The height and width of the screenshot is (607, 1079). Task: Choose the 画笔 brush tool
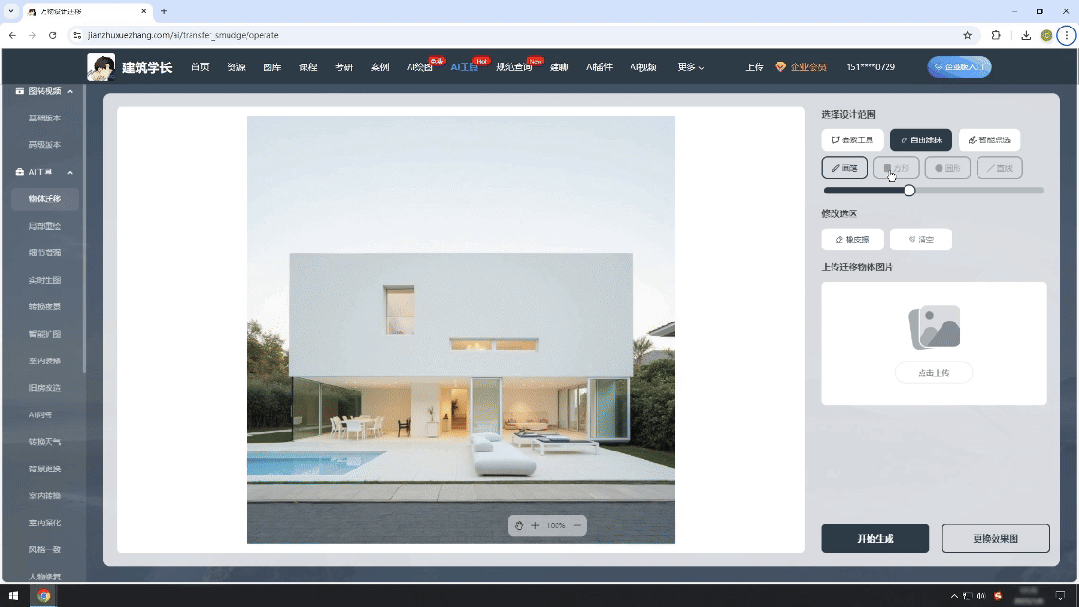(844, 168)
